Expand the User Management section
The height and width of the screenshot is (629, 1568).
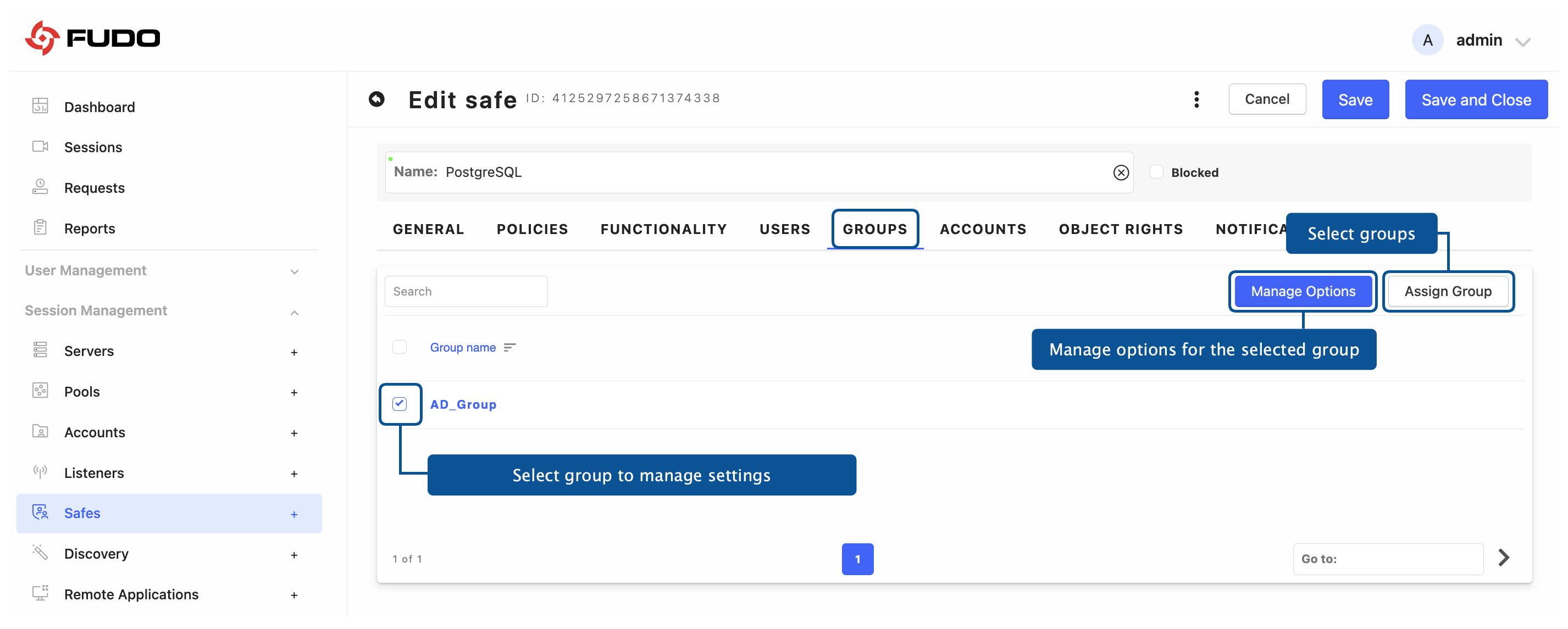tap(294, 271)
